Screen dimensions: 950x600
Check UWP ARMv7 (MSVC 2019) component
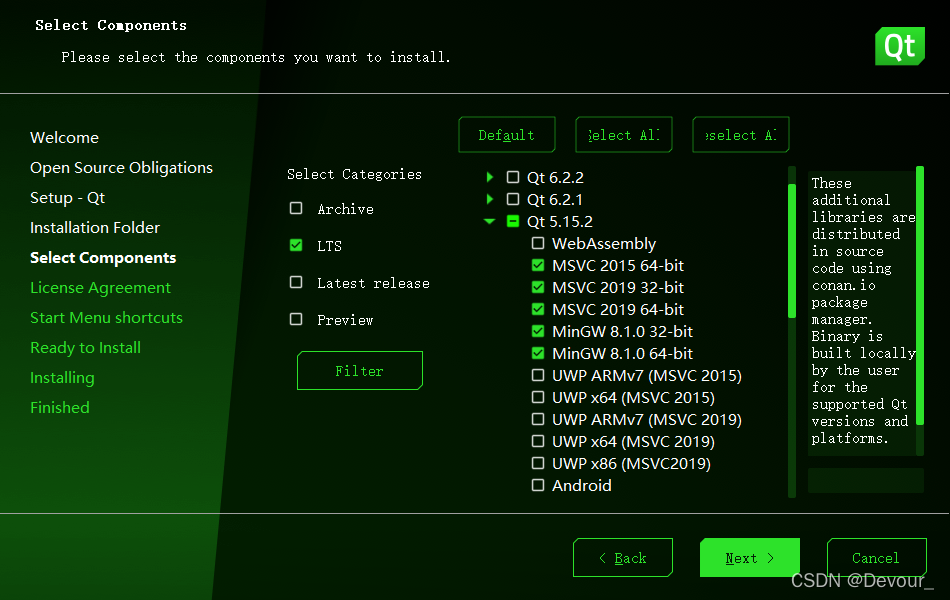click(537, 419)
